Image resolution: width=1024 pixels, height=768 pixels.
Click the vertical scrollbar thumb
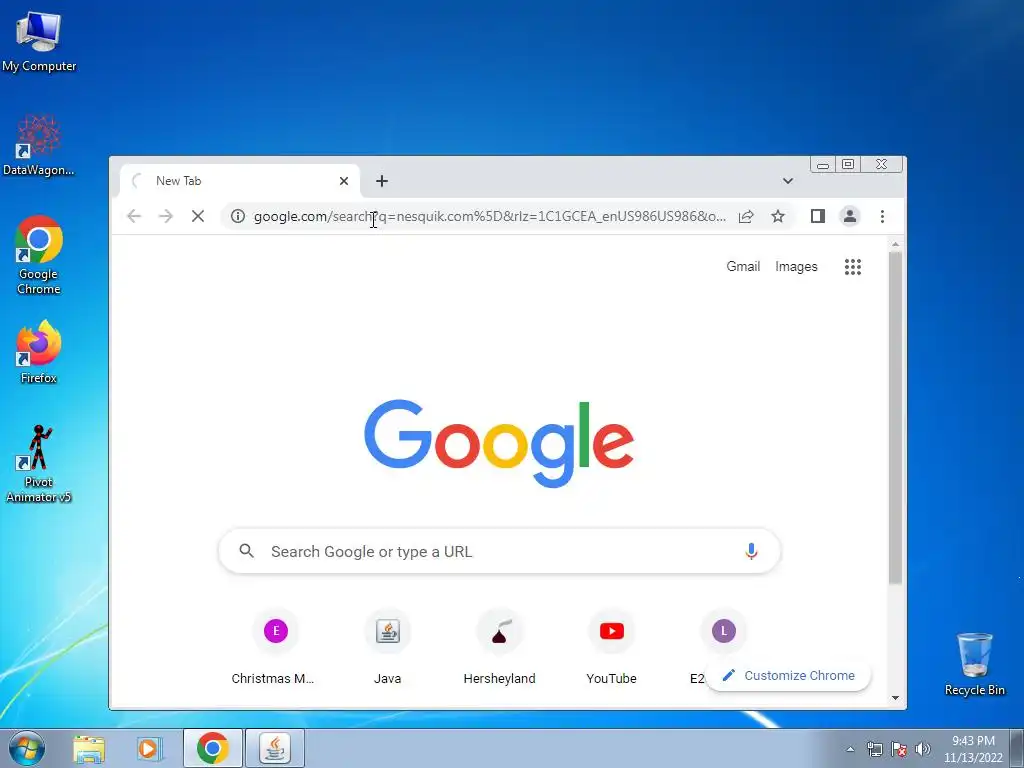(895, 418)
